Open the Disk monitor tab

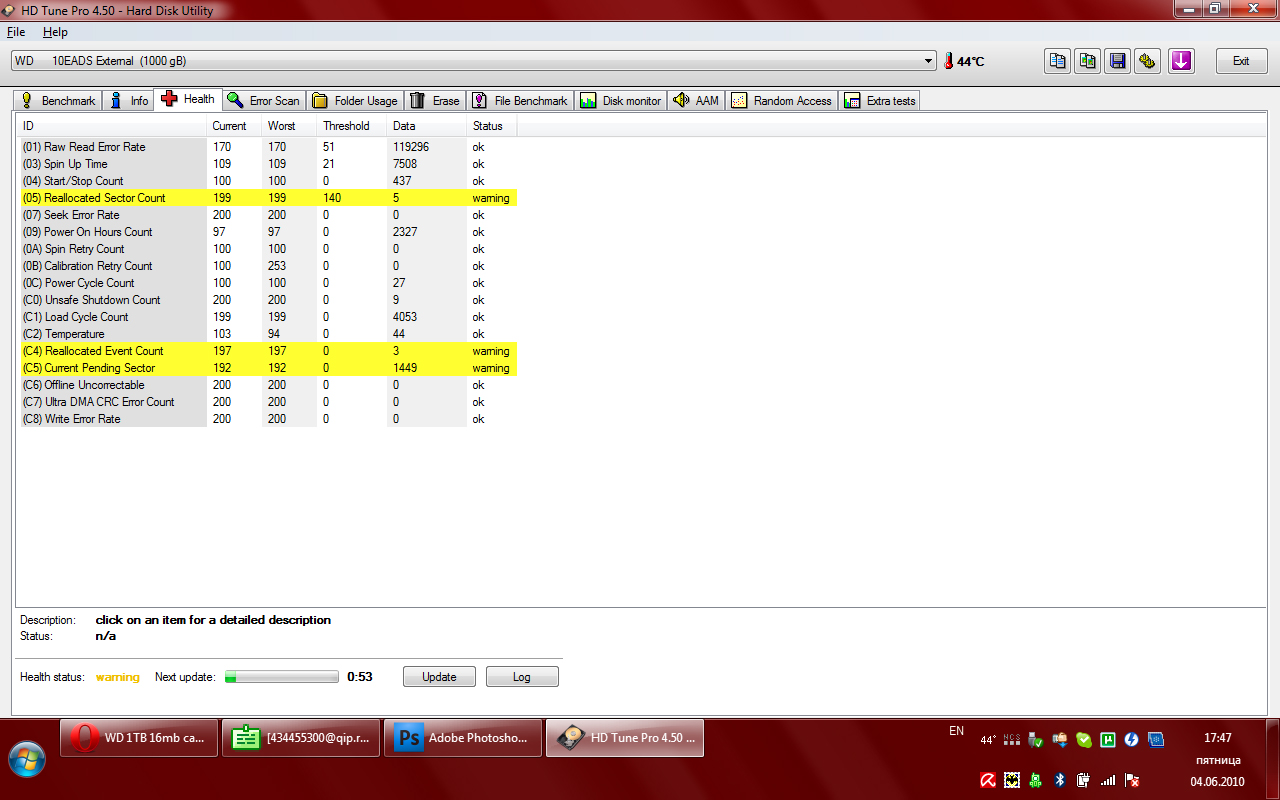coord(621,100)
